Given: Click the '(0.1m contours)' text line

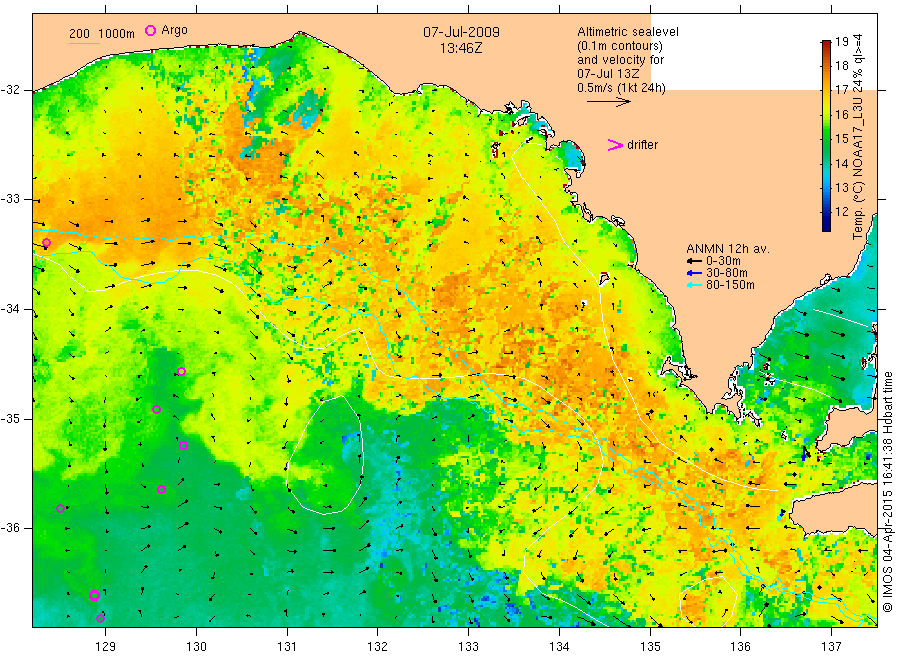Looking at the screenshot, I should pos(620,46).
